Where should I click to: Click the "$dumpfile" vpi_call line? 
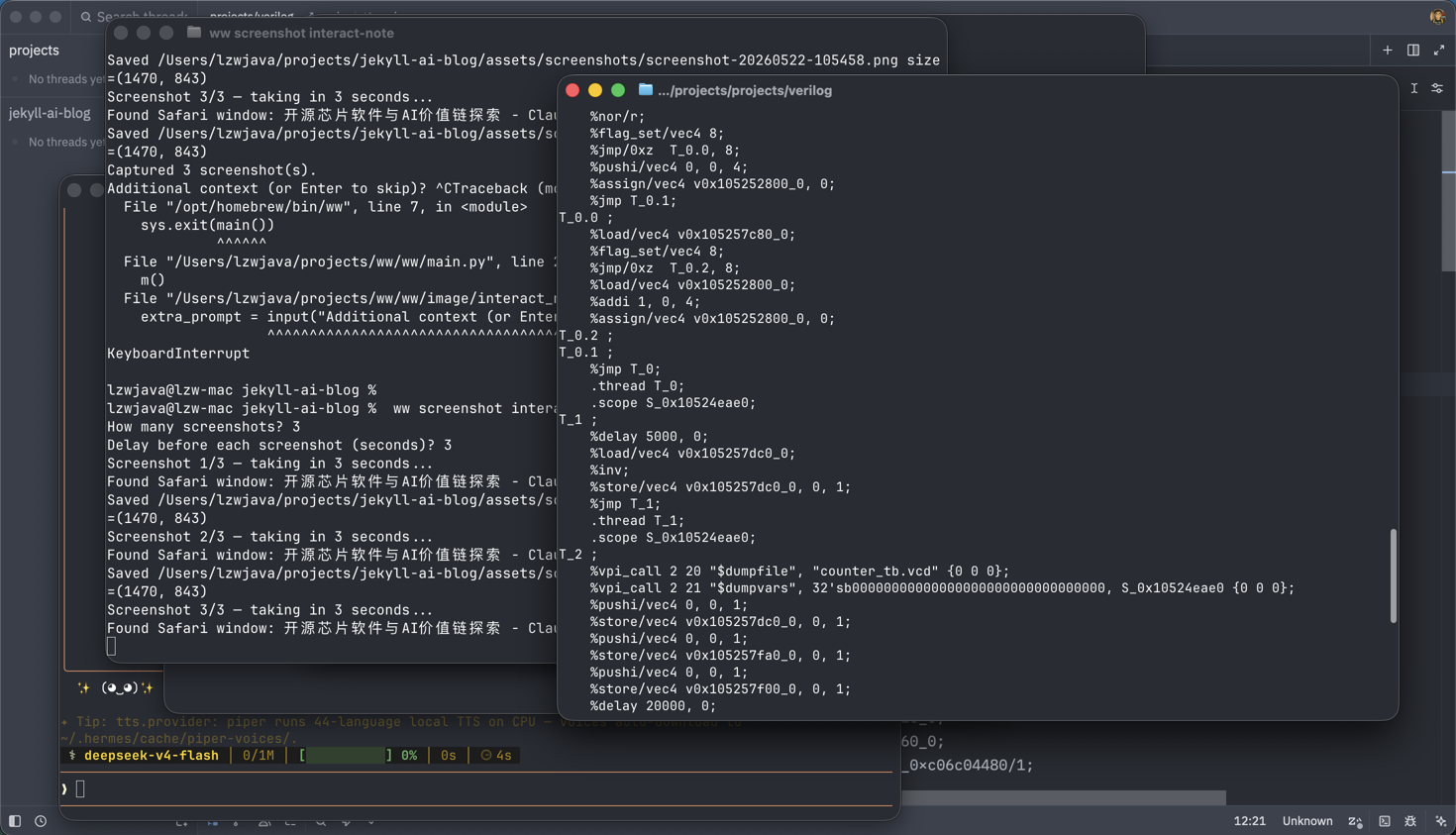pyautogui.click(x=799, y=572)
